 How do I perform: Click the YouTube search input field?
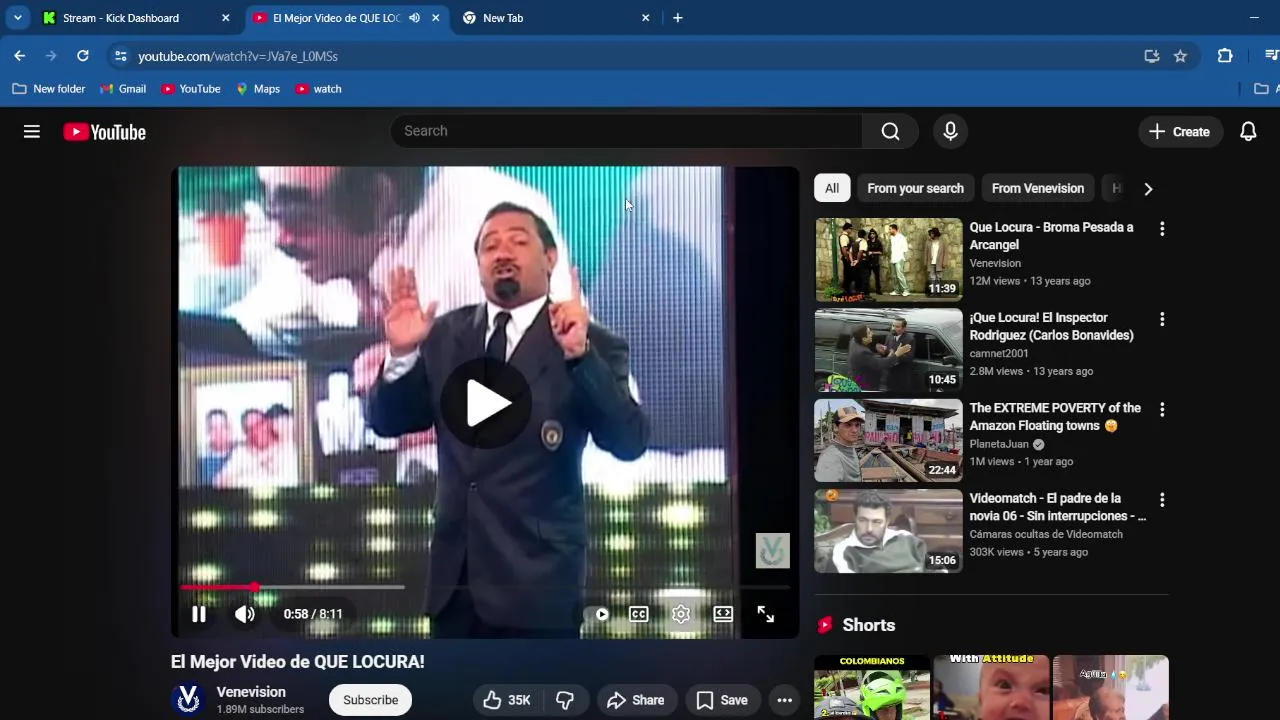tap(626, 131)
